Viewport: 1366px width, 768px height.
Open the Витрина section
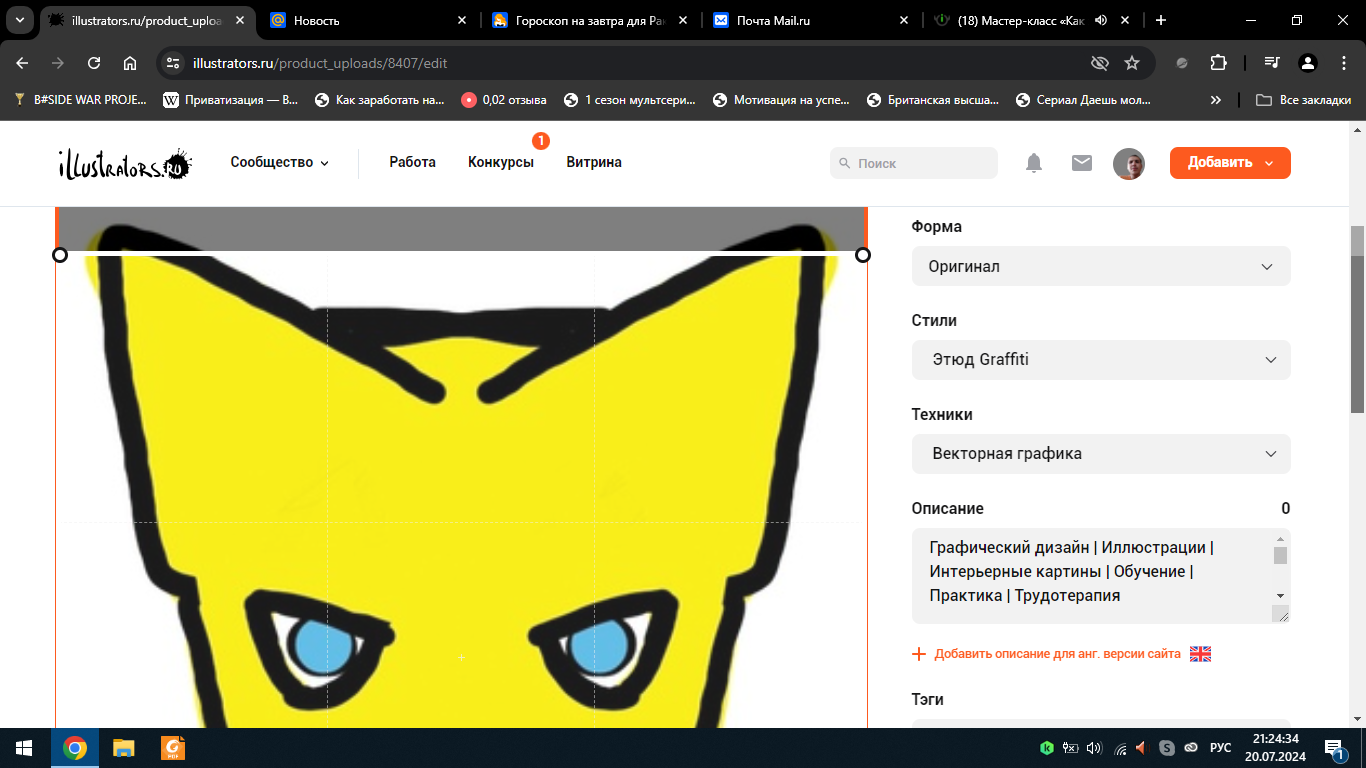[x=594, y=162]
